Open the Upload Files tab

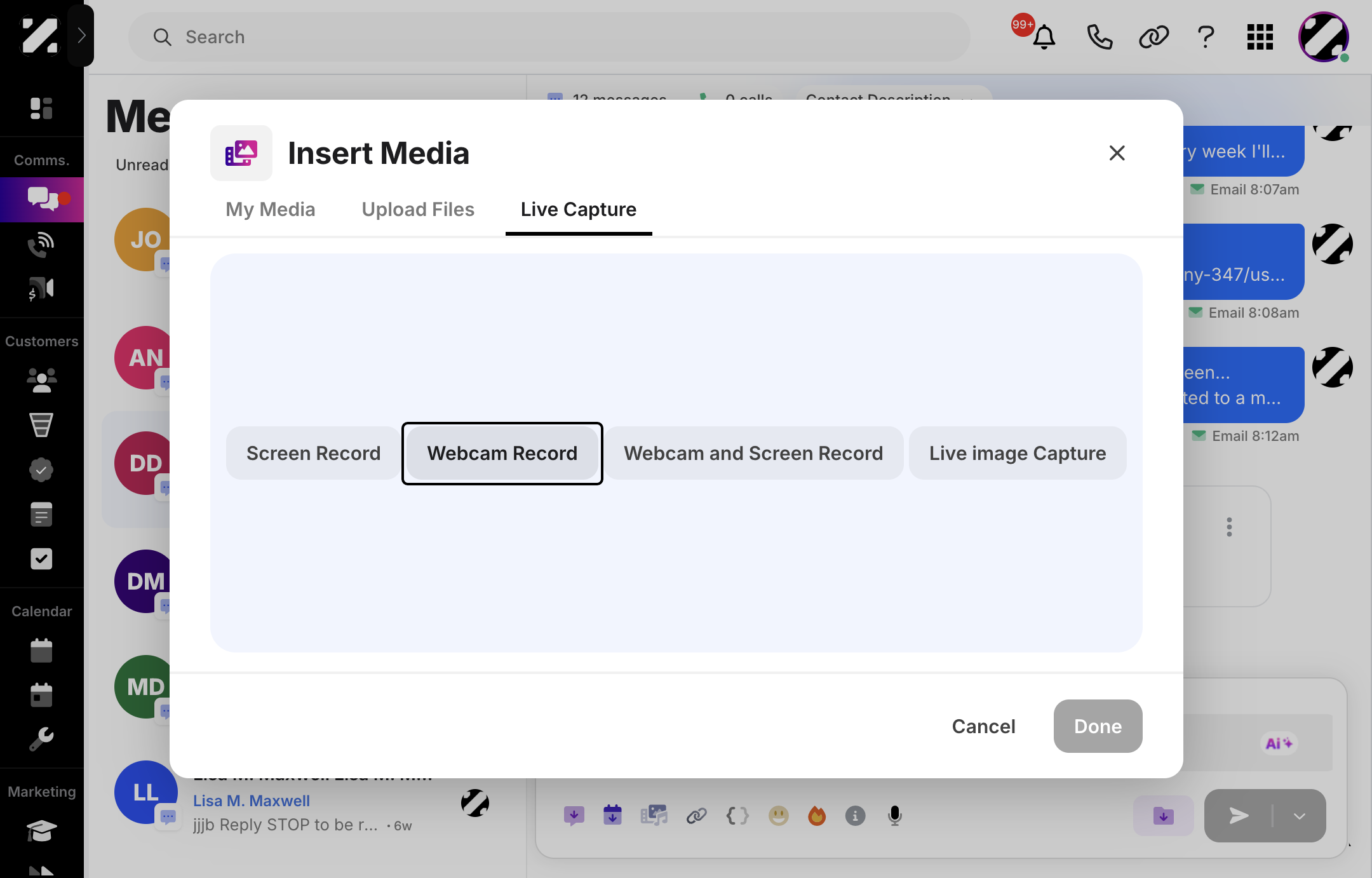click(x=418, y=209)
